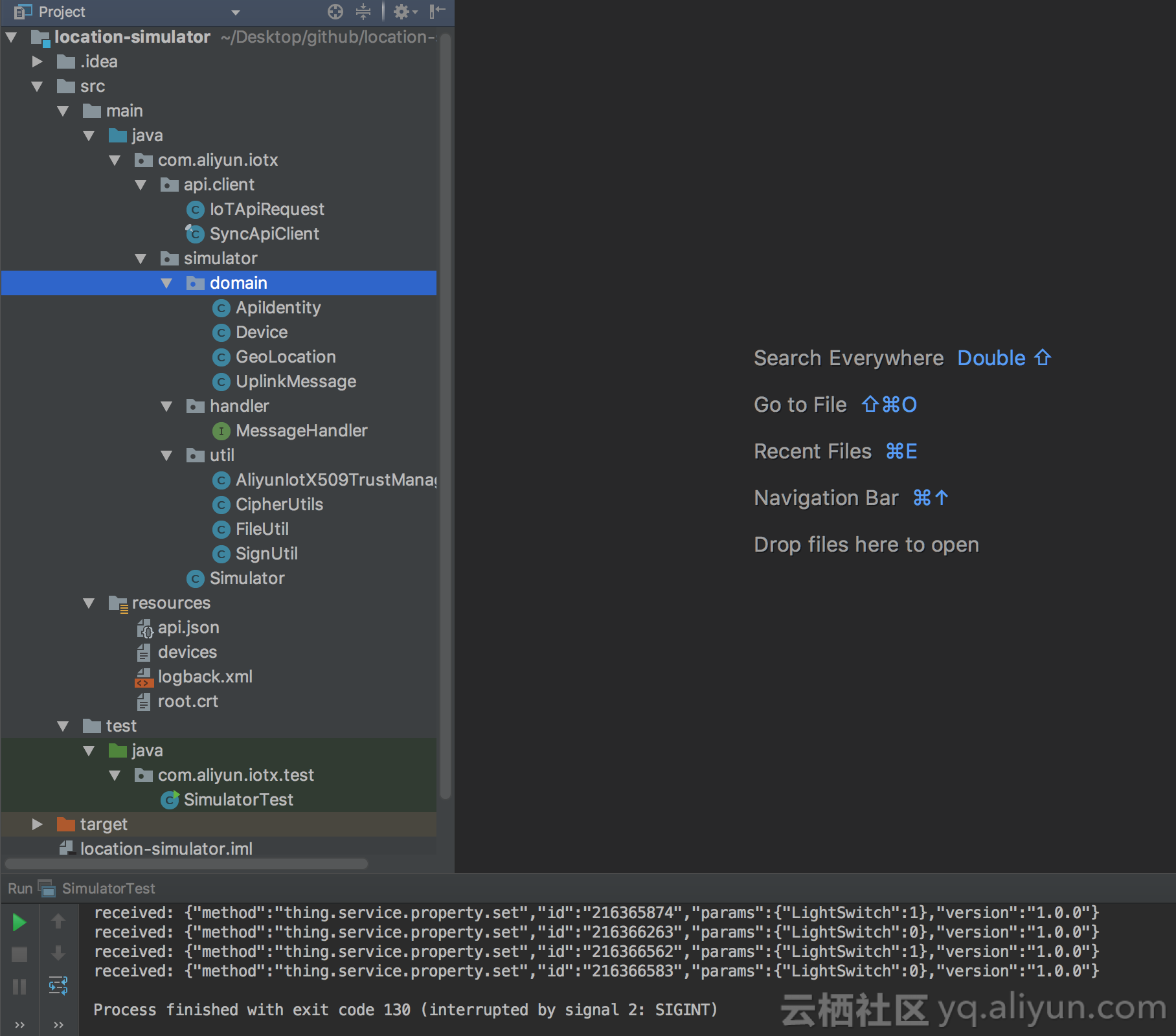This screenshot has height=1036, width=1176.
Task: Open the Project view dropdown arrow
Action: click(236, 12)
